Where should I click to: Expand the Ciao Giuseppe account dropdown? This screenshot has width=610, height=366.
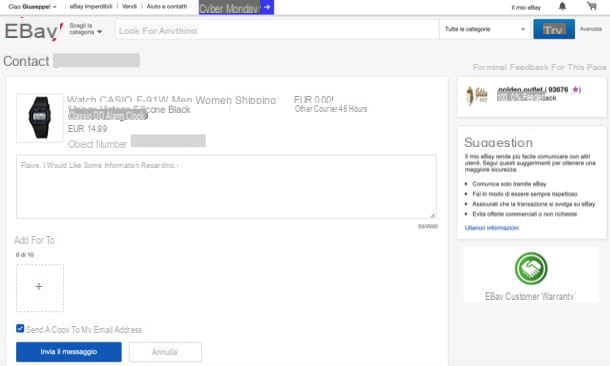(x=32, y=7)
